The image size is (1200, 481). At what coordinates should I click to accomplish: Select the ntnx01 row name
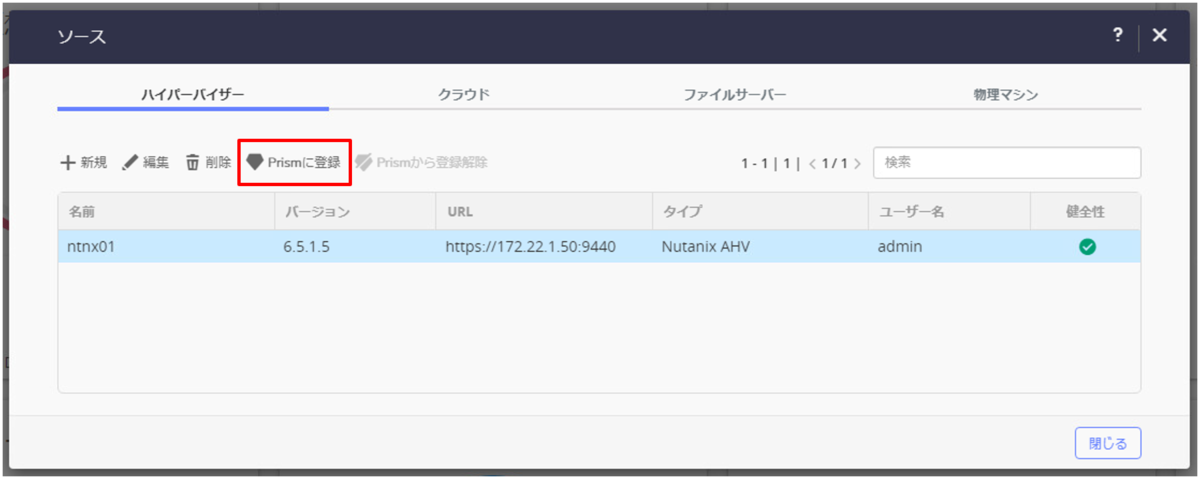(92, 247)
